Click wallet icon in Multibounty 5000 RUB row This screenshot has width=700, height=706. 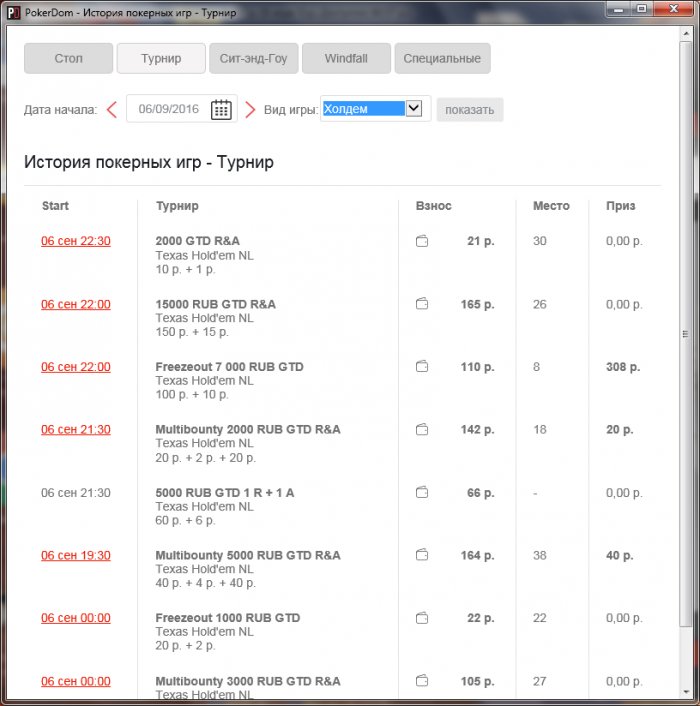point(422,555)
